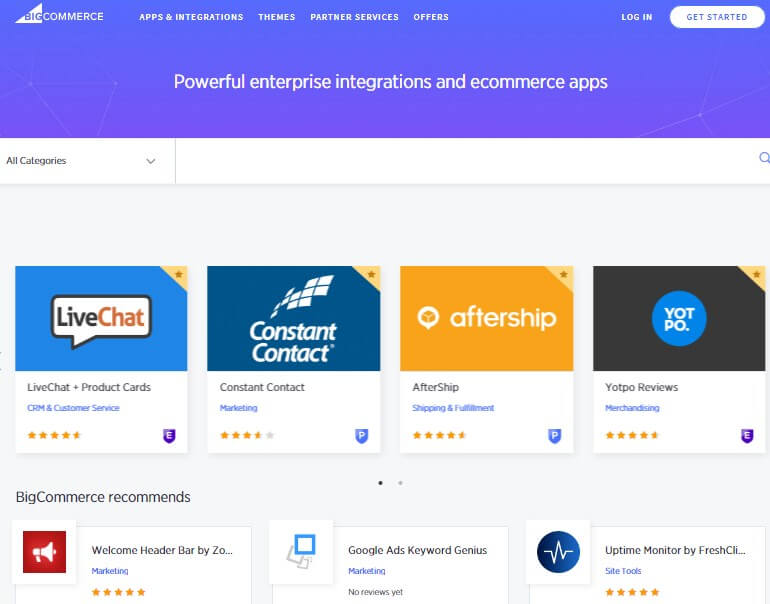Image resolution: width=770 pixels, height=604 pixels.
Task: Click Yotpo Reviews' star rating
Action: 632,435
